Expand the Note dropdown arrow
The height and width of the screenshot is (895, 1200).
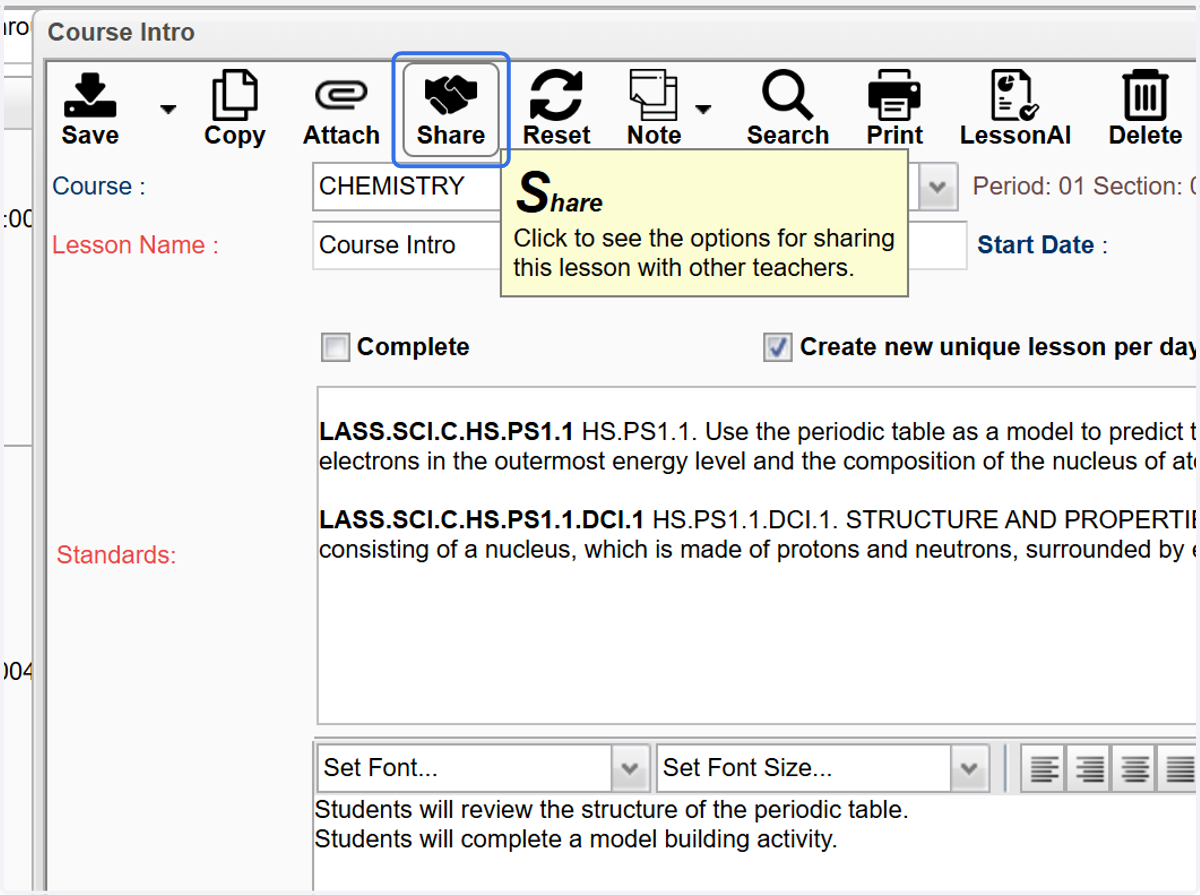point(704,109)
